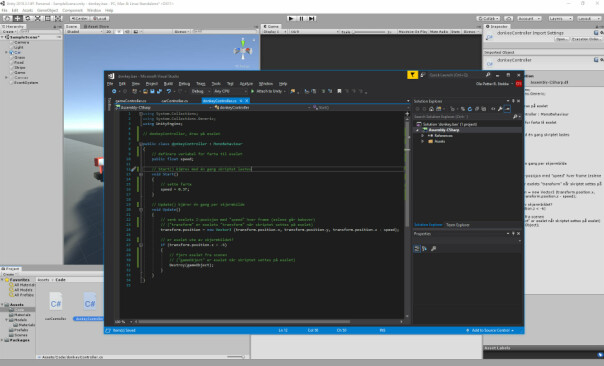Select Unity's Transform tool

[57, 18]
